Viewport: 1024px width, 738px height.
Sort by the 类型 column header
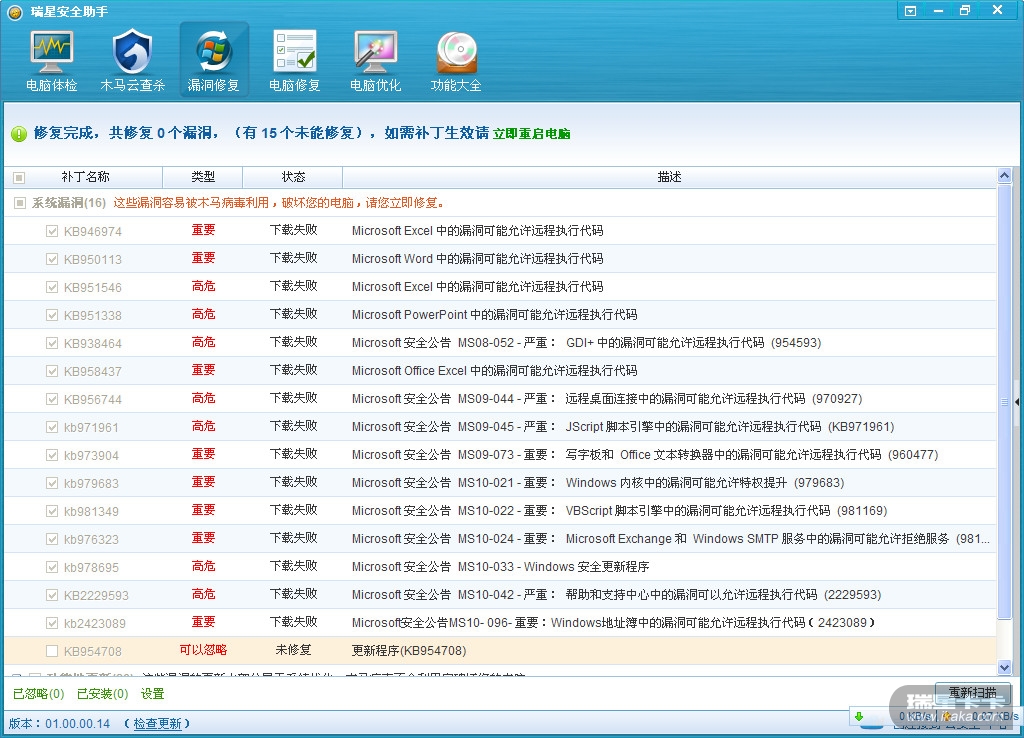point(203,177)
